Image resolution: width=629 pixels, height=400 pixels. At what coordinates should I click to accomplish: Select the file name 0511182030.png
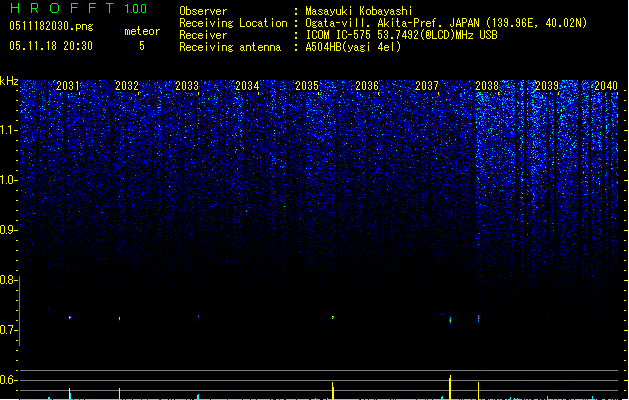point(51,26)
